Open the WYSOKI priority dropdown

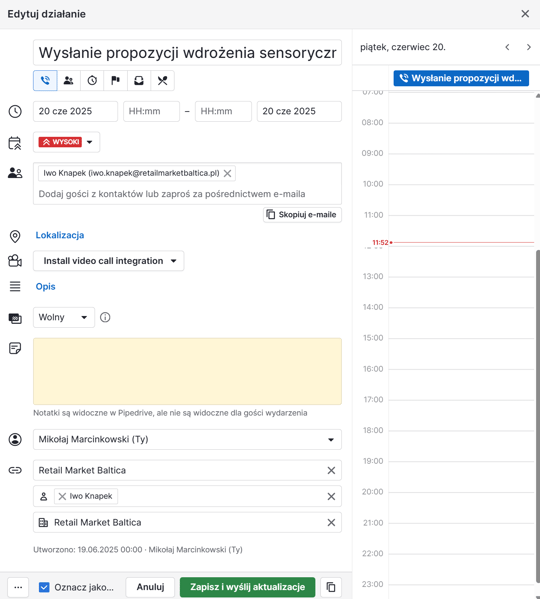pyautogui.click(x=66, y=142)
